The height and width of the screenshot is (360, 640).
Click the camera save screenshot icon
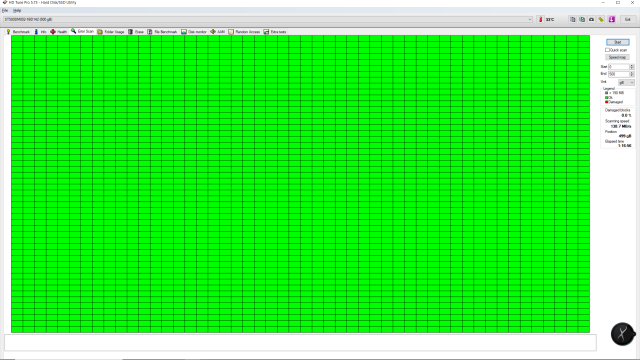(591, 19)
